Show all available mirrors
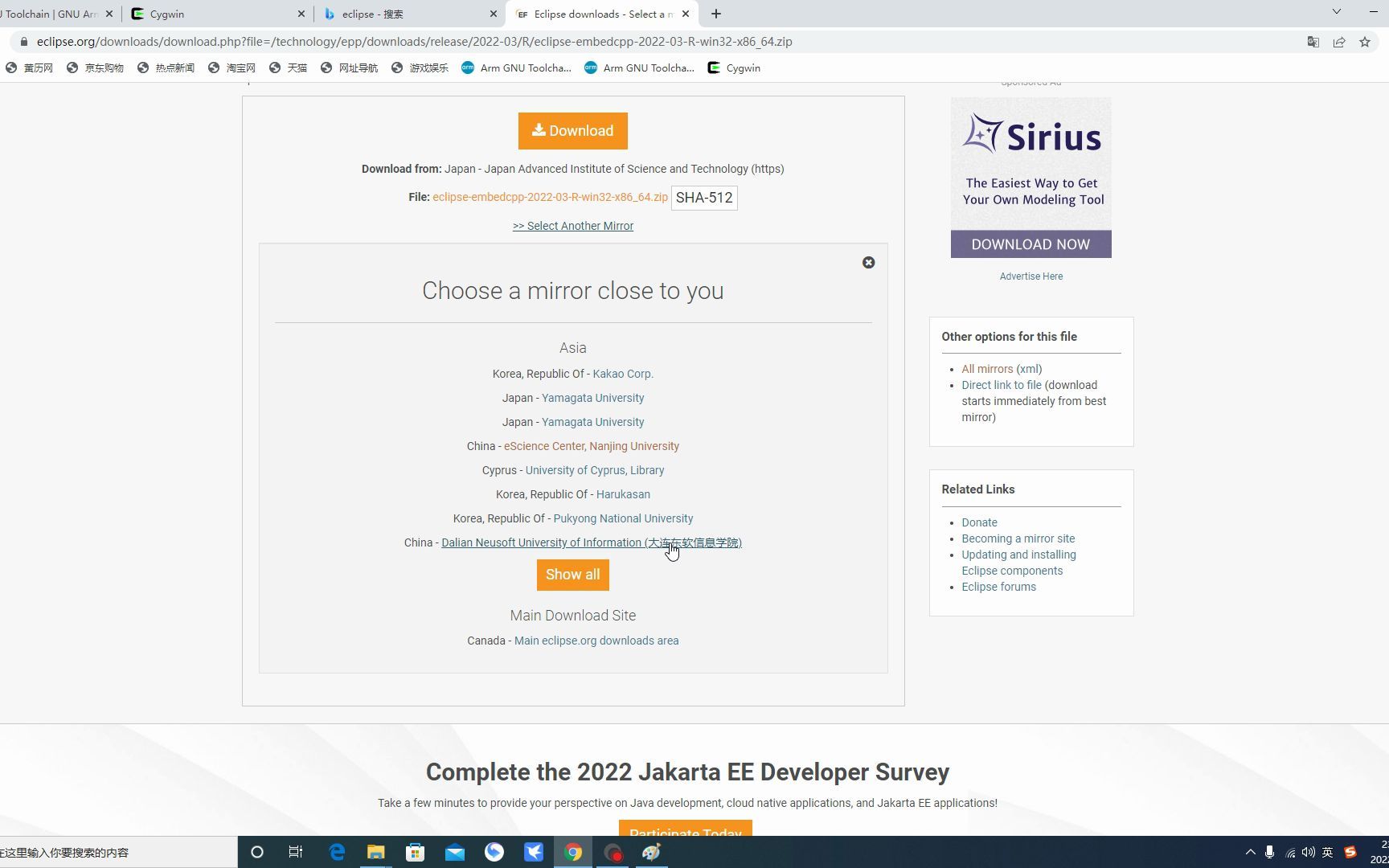 [x=572, y=574]
